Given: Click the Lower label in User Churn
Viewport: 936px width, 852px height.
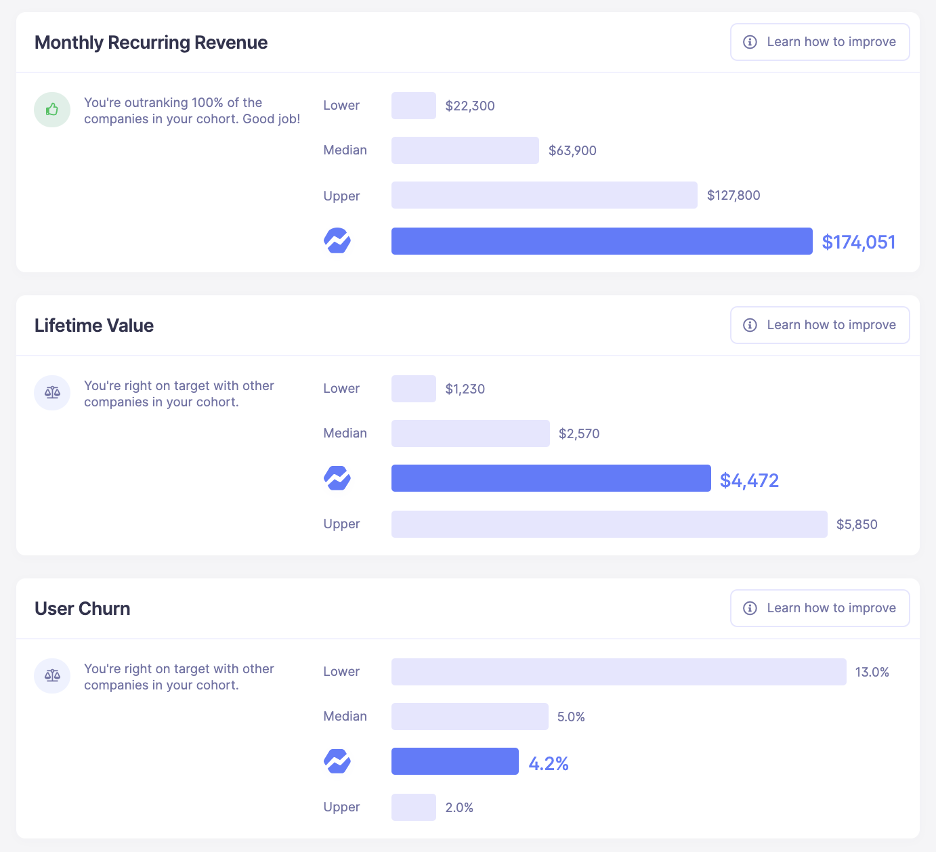Looking at the screenshot, I should pyautogui.click(x=341, y=671).
